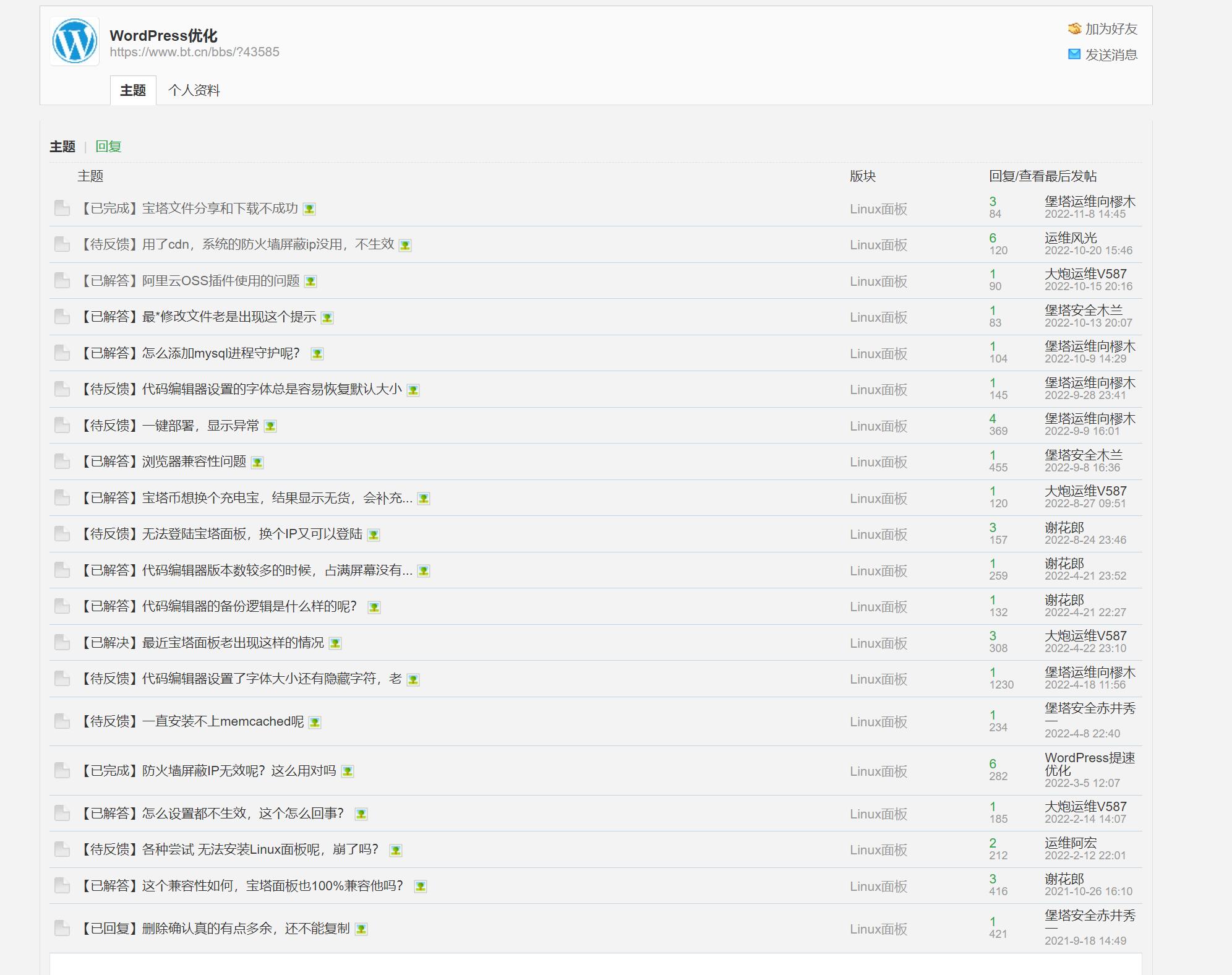Open thread 【待反馈】一直安装不上memcached呢
Image resolution: width=1232 pixels, height=975 pixels.
[191, 721]
